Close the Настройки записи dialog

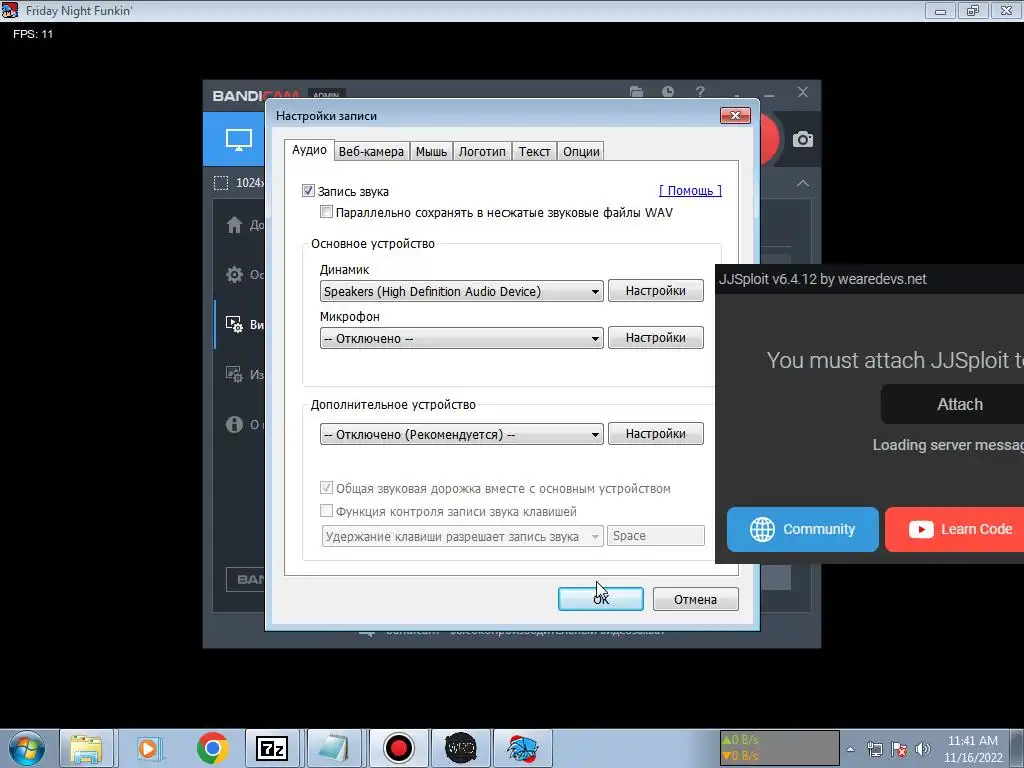tap(735, 116)
